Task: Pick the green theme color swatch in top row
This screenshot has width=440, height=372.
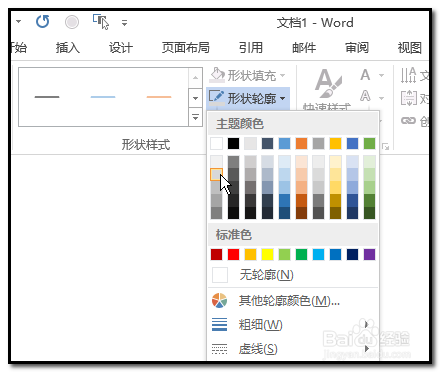Action: click(x=369, y=144)
